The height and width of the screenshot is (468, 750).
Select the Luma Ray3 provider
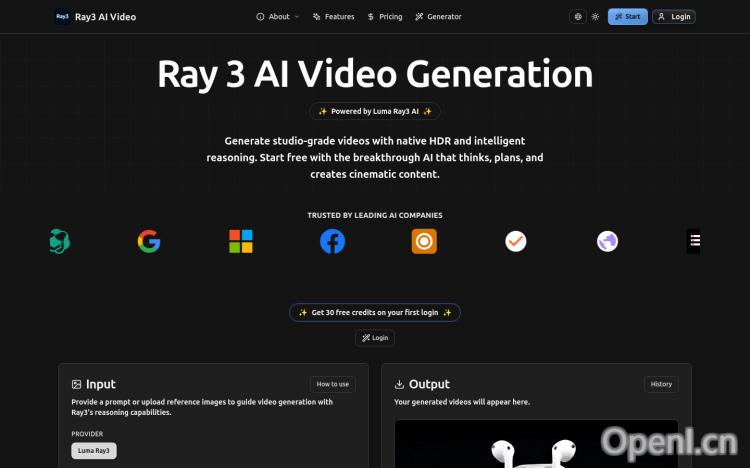pos(94,451)
